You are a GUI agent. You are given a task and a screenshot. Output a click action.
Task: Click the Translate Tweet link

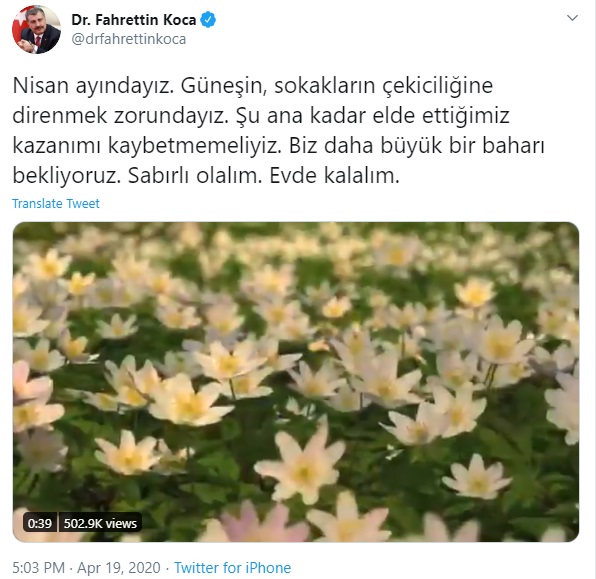click(56, 203)
